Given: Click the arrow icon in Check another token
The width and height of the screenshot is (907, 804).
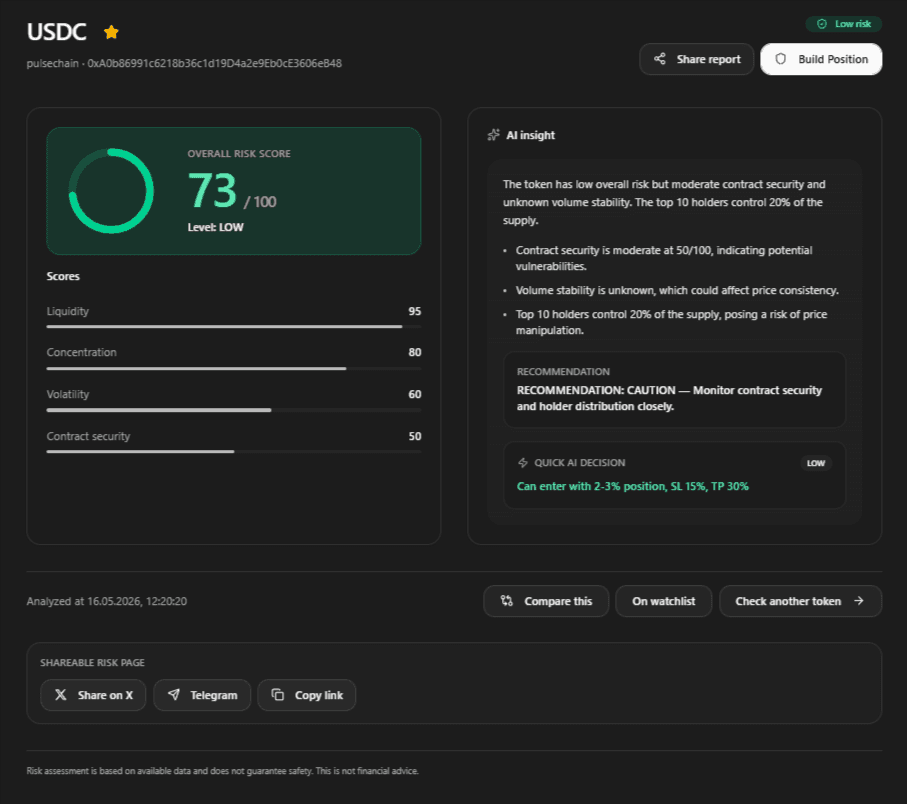Looking at the screenshot, I should pyautogui.click(x=859, y=601).
